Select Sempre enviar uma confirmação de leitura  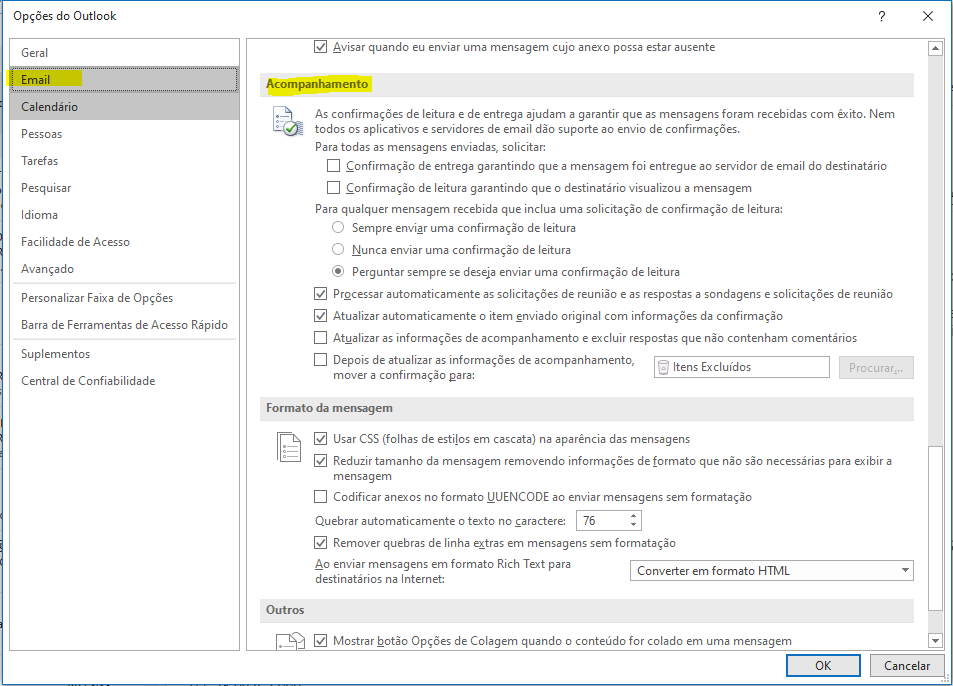pyautogui.click(x=338, y=228)
